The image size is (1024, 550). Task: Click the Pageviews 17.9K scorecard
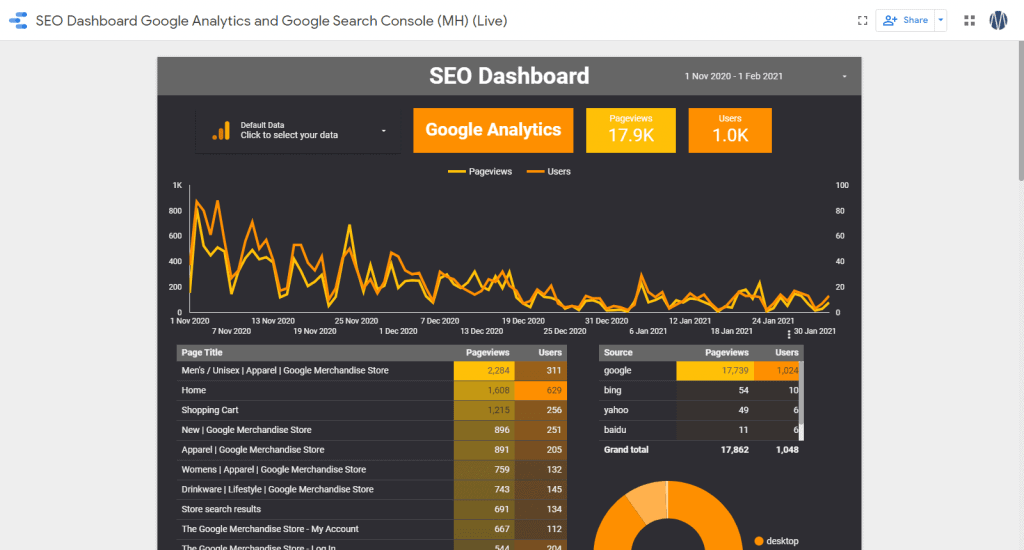coord(630,131)
